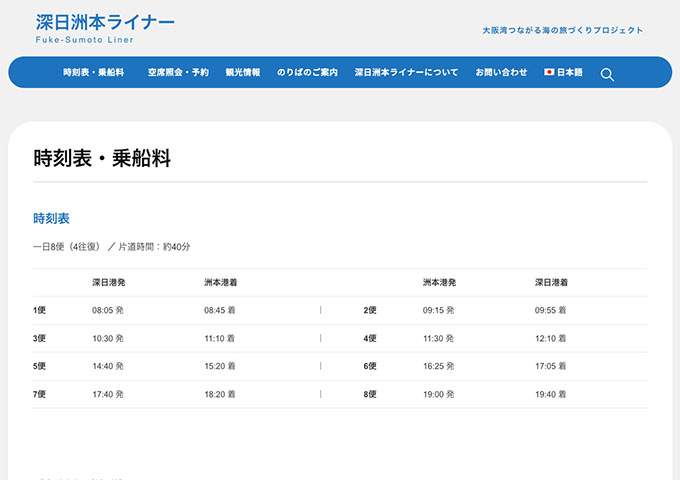Click arrival time 18:20 着
The image size is (680, 480).
click(219, 395)
